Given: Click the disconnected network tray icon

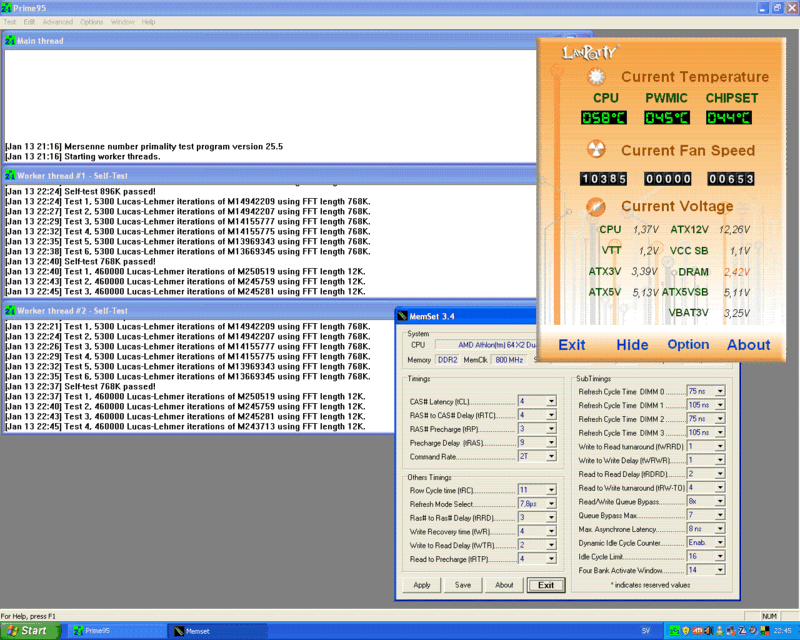Looking at the screenshot, I should [731, 631].
